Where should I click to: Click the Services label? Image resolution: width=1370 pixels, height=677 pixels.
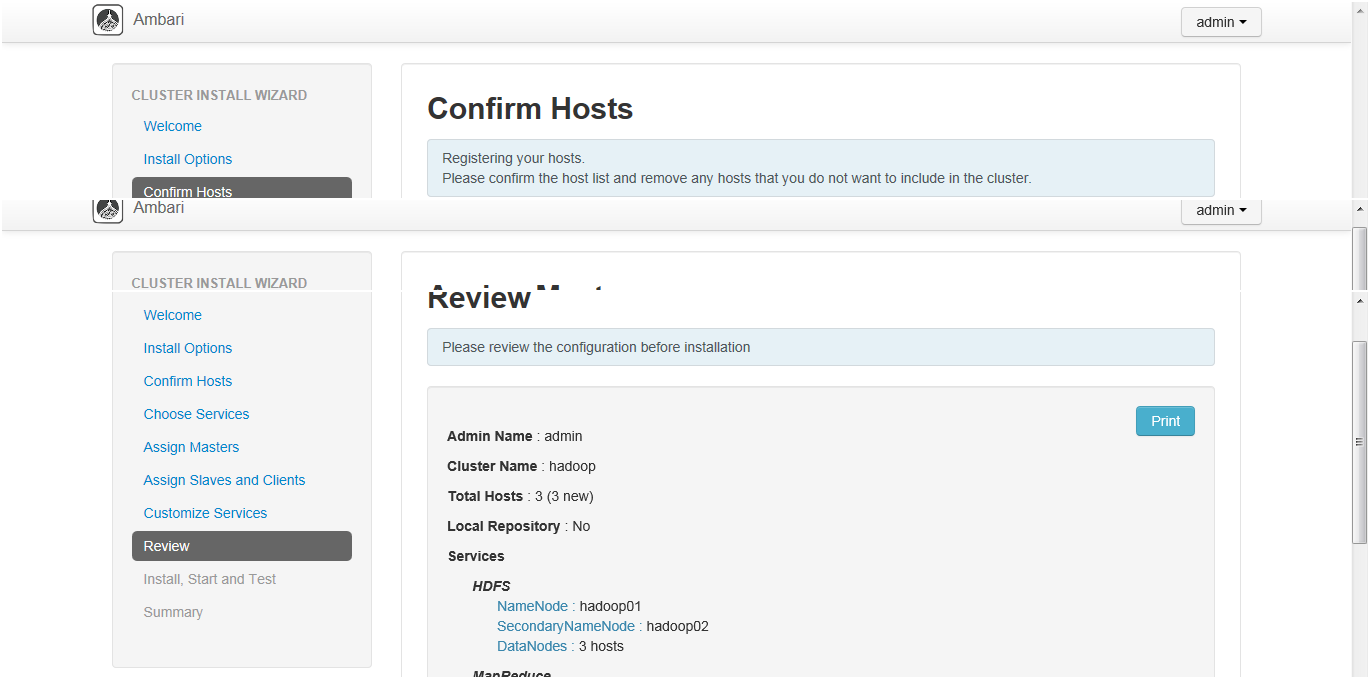[476, 556]
